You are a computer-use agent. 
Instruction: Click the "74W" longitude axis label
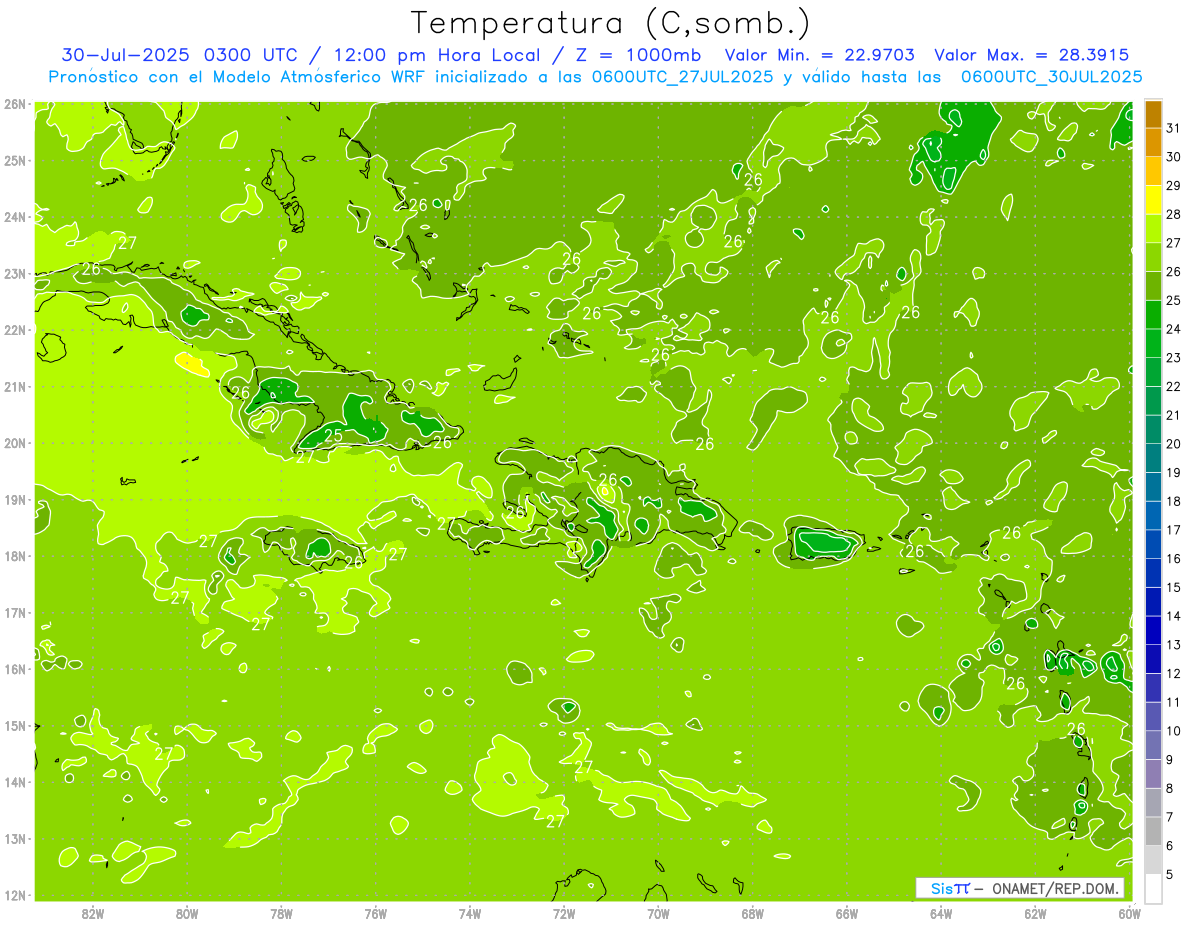[470, 913]
